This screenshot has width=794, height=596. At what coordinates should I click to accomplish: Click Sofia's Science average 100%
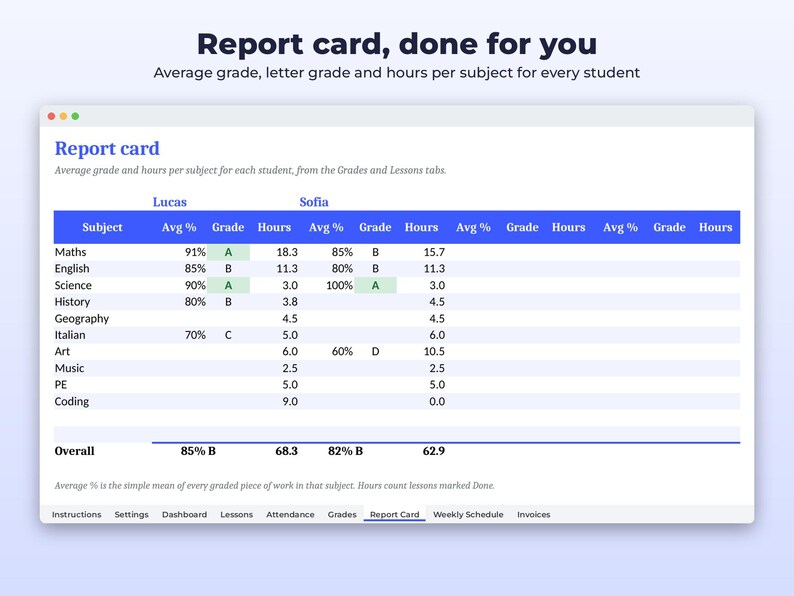(339, 285)
